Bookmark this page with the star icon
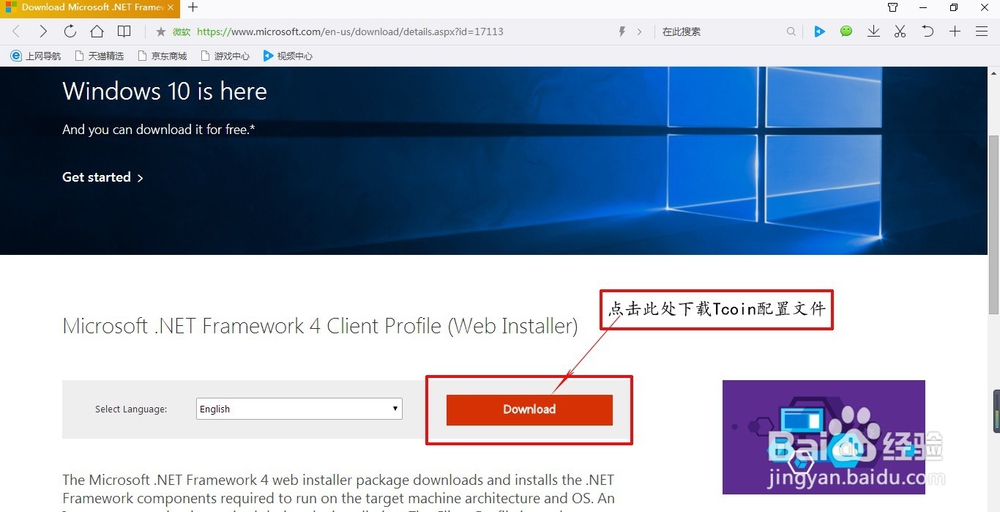This screenshot has width=1000, height=512. [x=161, y=31]
